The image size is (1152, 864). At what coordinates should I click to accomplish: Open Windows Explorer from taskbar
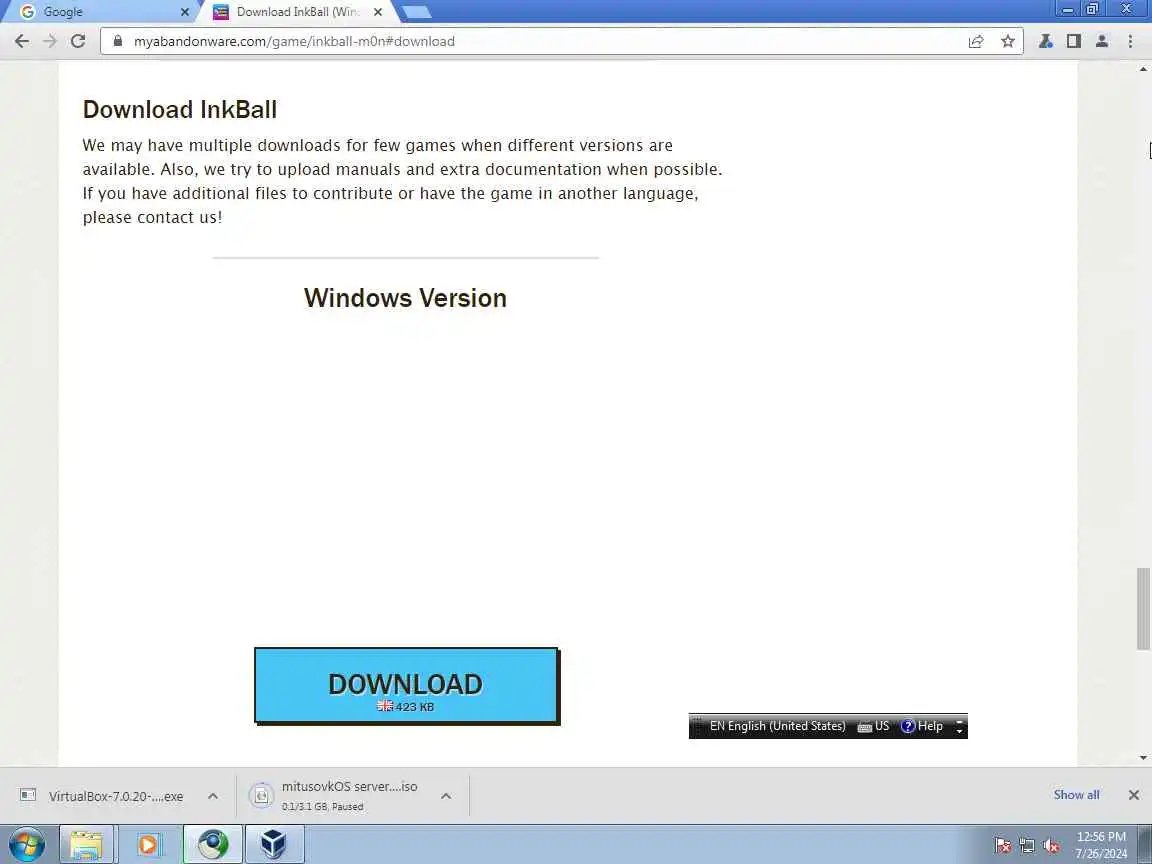point(86,845)
